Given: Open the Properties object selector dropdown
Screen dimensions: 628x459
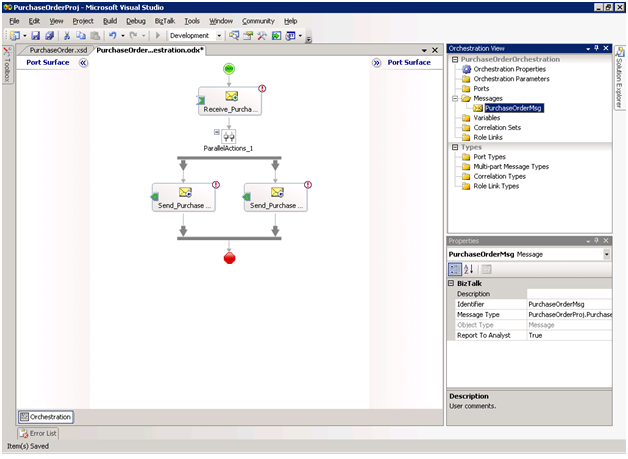Looking at the screenshot, I should 607,254.
